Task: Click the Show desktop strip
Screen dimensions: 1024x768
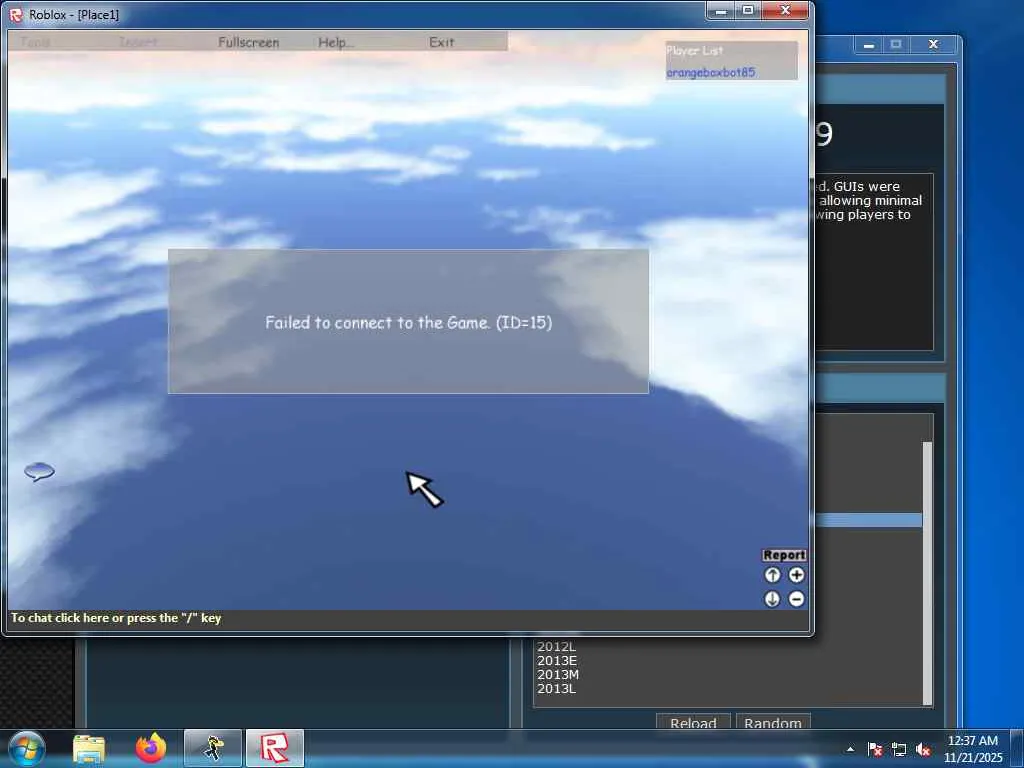Action: click(1019, 749)
